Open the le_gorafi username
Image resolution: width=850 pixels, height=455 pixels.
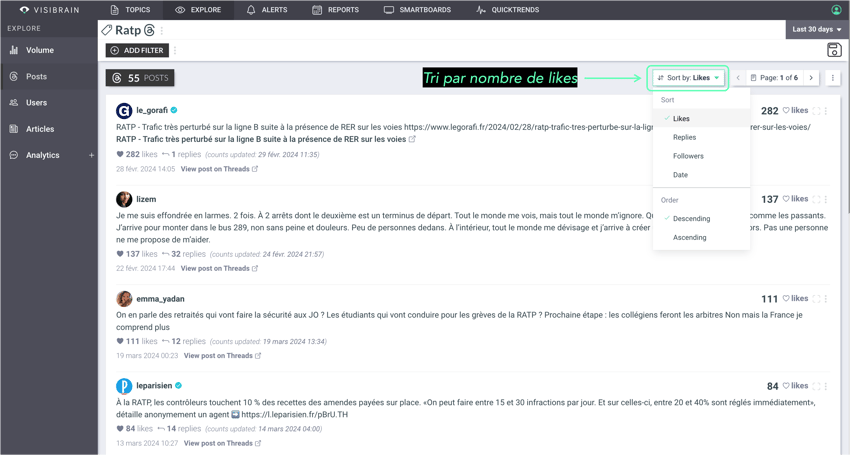pos(152,110)
